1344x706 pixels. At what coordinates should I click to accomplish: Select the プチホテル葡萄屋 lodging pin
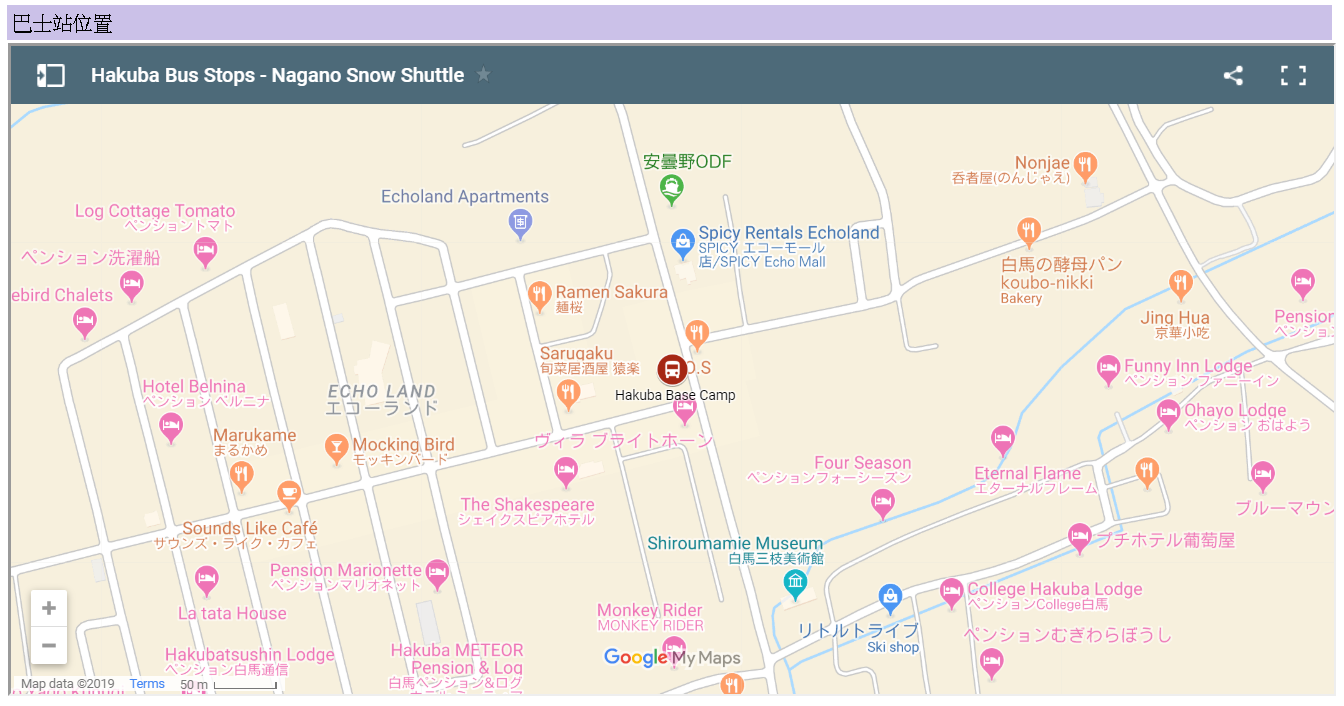pos(1079,539)
